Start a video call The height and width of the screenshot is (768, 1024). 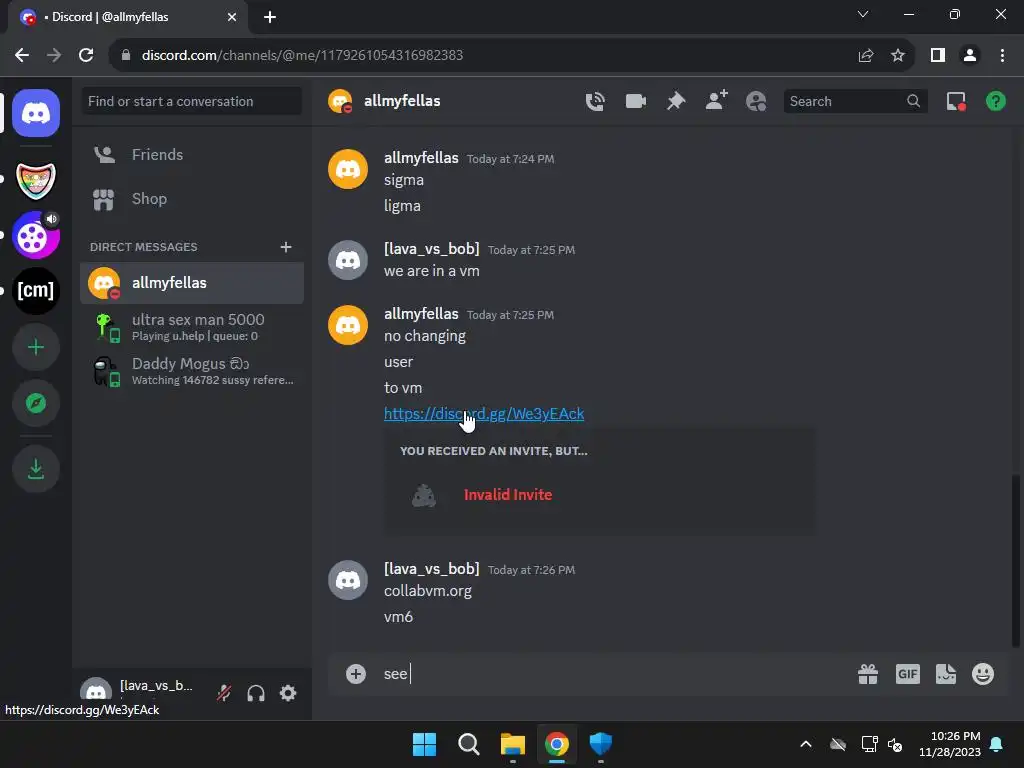pos(635,101)
